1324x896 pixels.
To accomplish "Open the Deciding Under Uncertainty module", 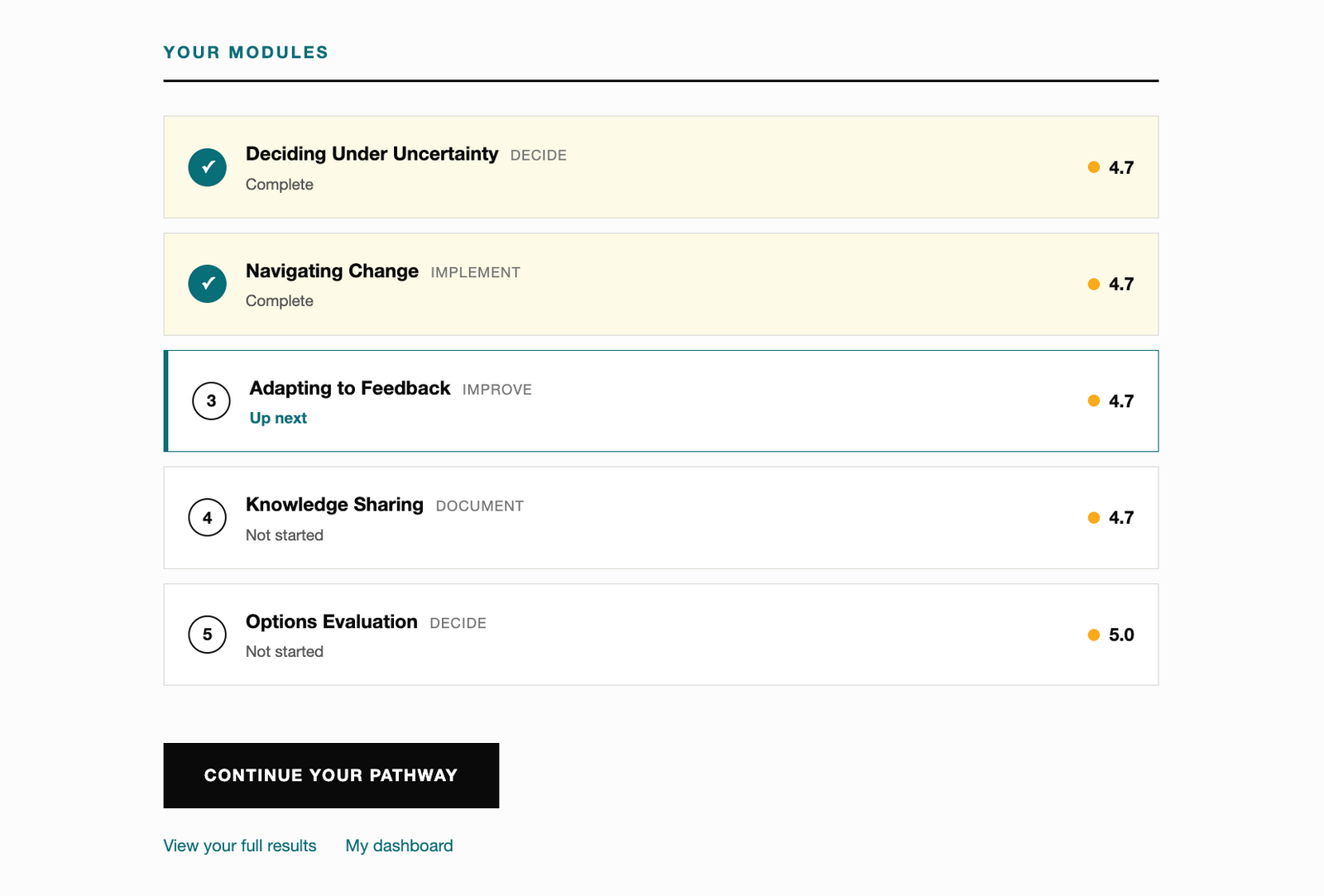I will point(661,167).
